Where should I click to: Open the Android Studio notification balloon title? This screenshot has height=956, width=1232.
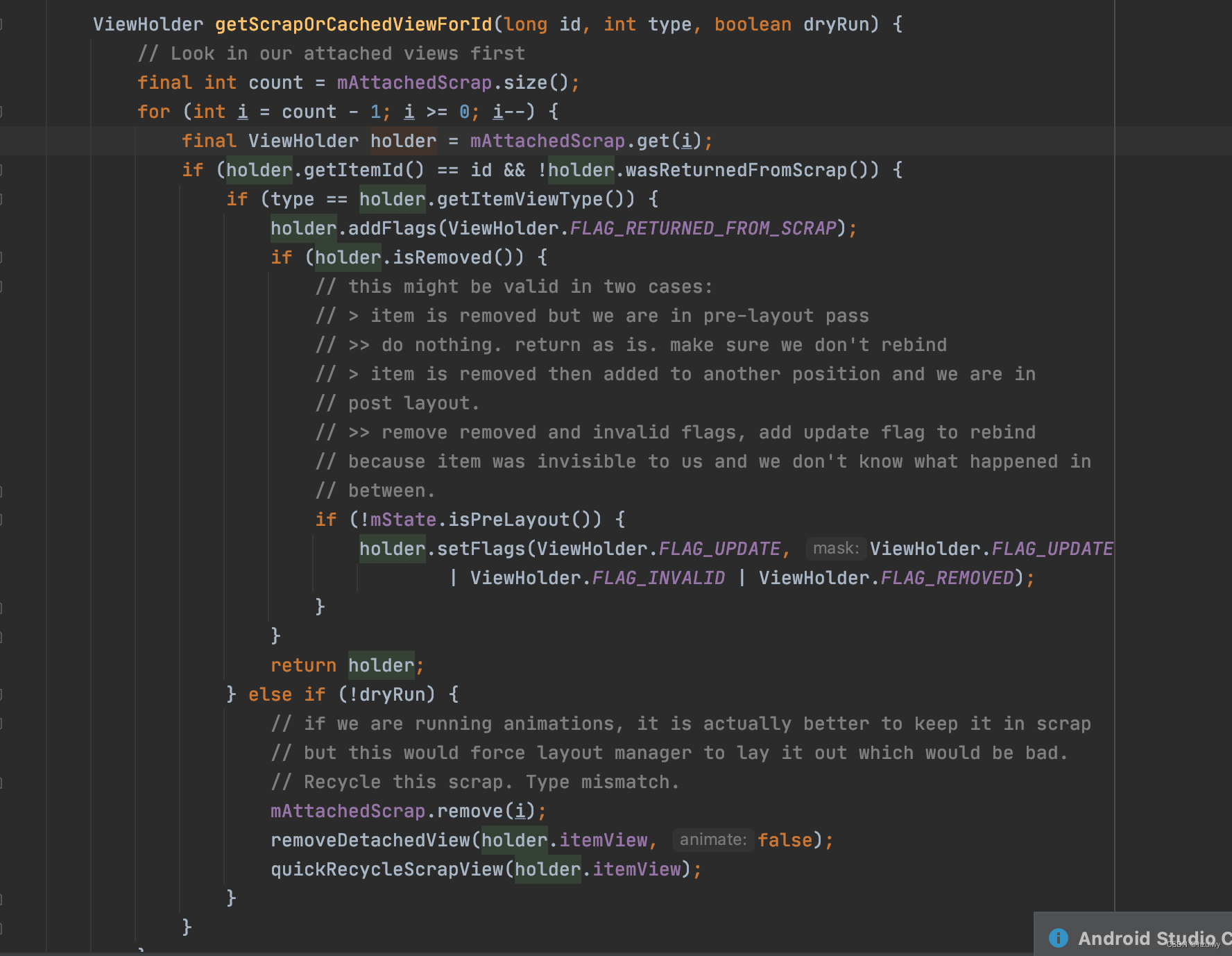coord(1154,938)
